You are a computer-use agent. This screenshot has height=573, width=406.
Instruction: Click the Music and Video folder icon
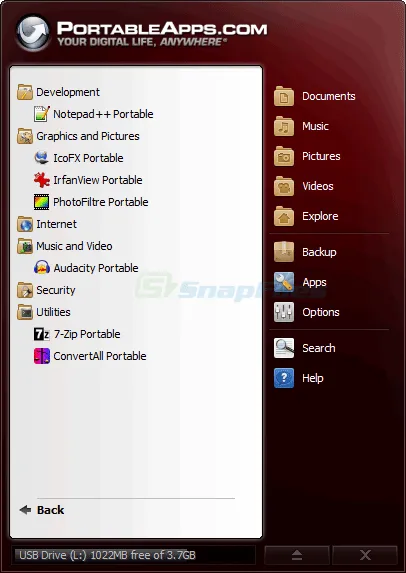pos(25,246)
